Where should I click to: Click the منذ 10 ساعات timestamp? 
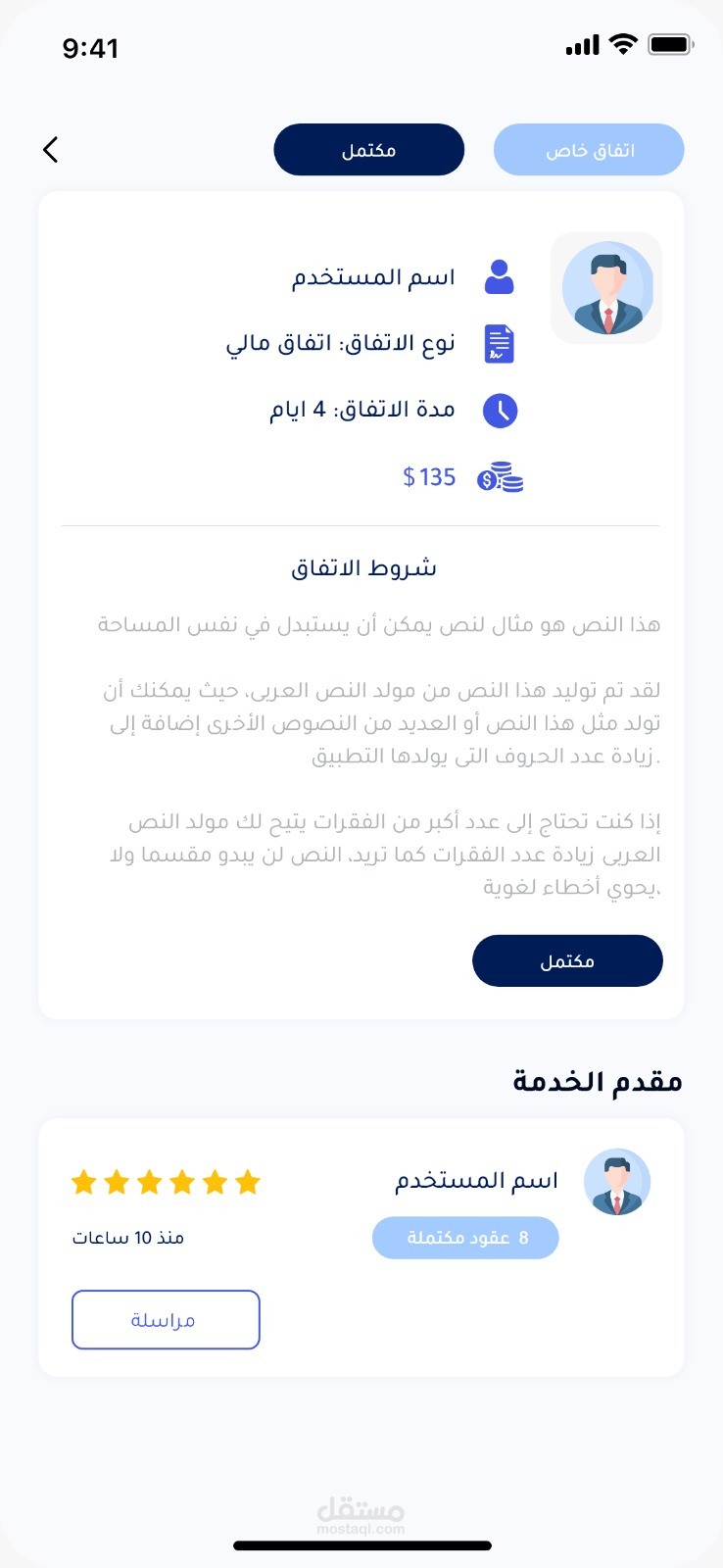128,1238
